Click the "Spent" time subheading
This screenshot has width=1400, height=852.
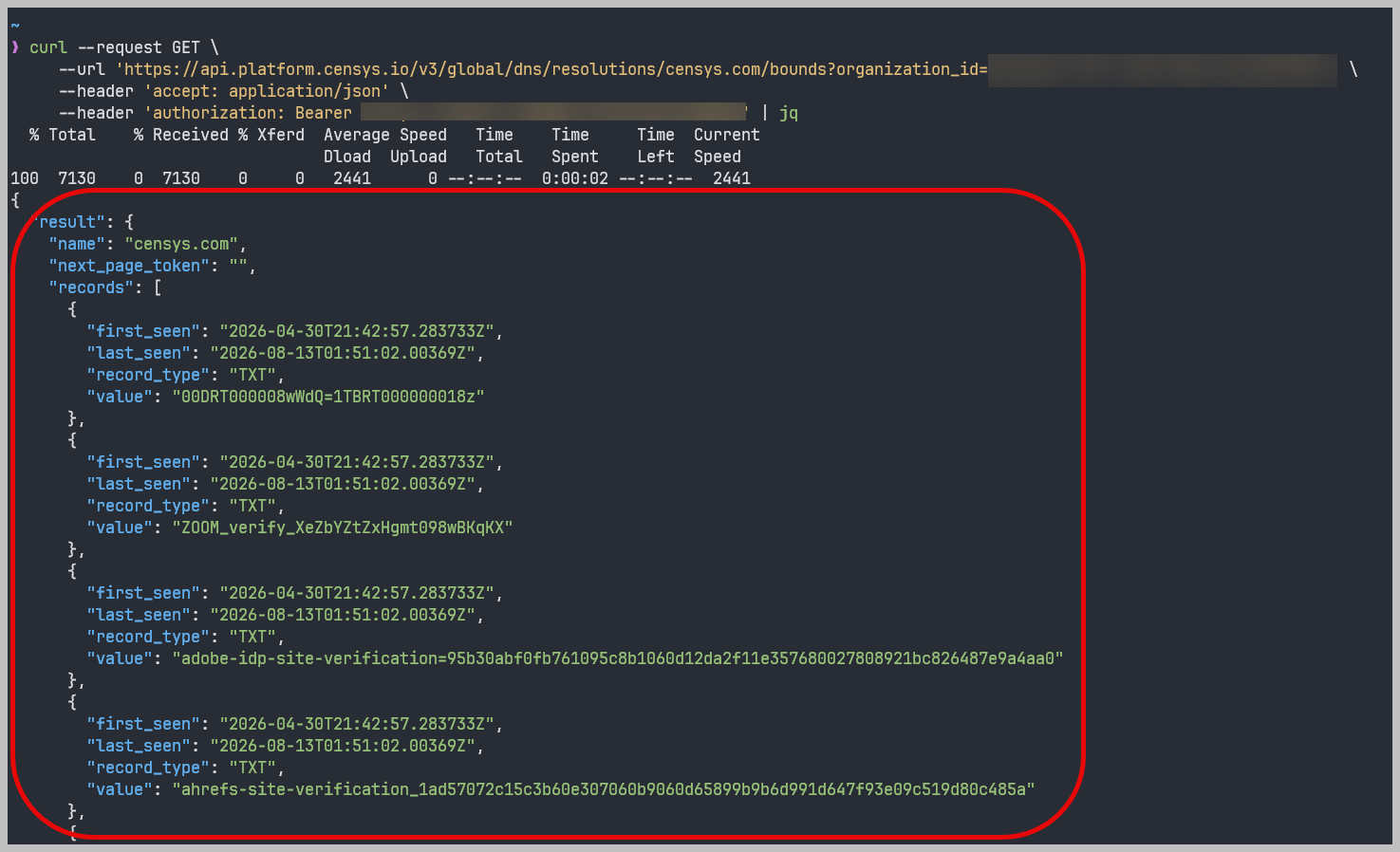575,157
